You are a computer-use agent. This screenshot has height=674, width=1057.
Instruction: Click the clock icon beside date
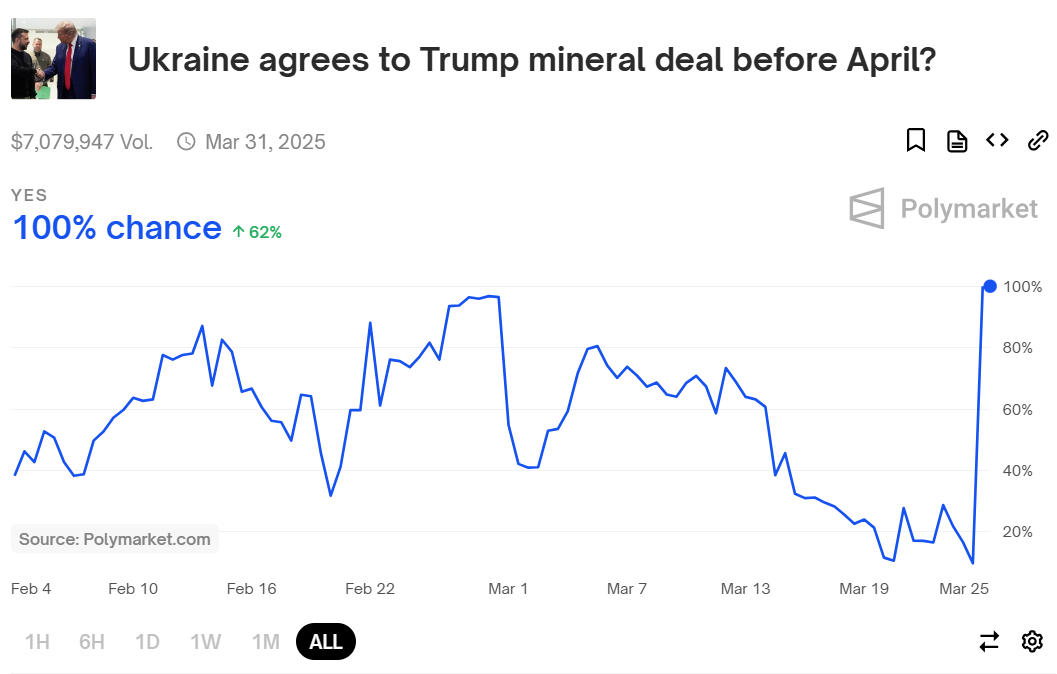[186, 141]
